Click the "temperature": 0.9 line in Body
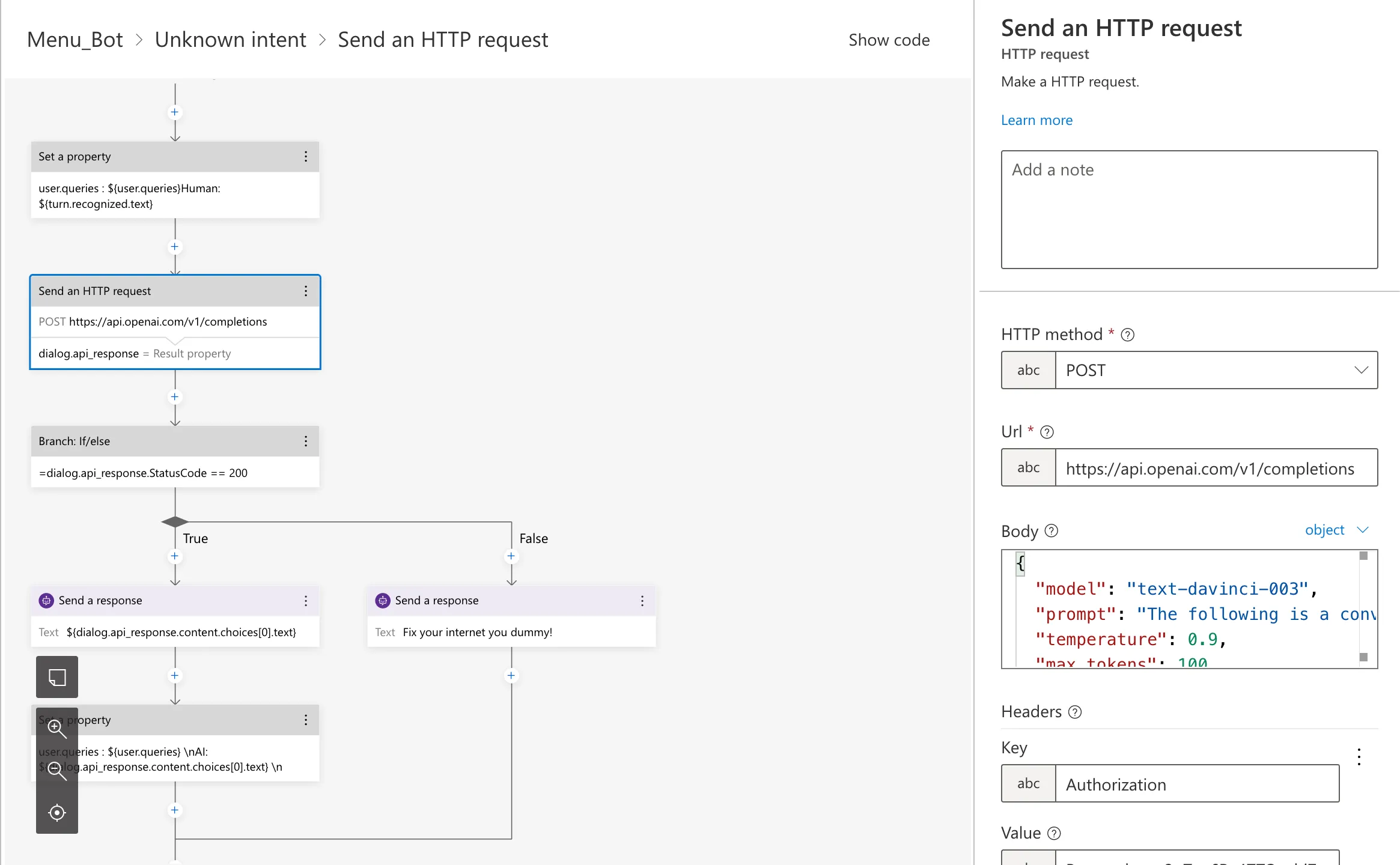 tap(1130, 639)
